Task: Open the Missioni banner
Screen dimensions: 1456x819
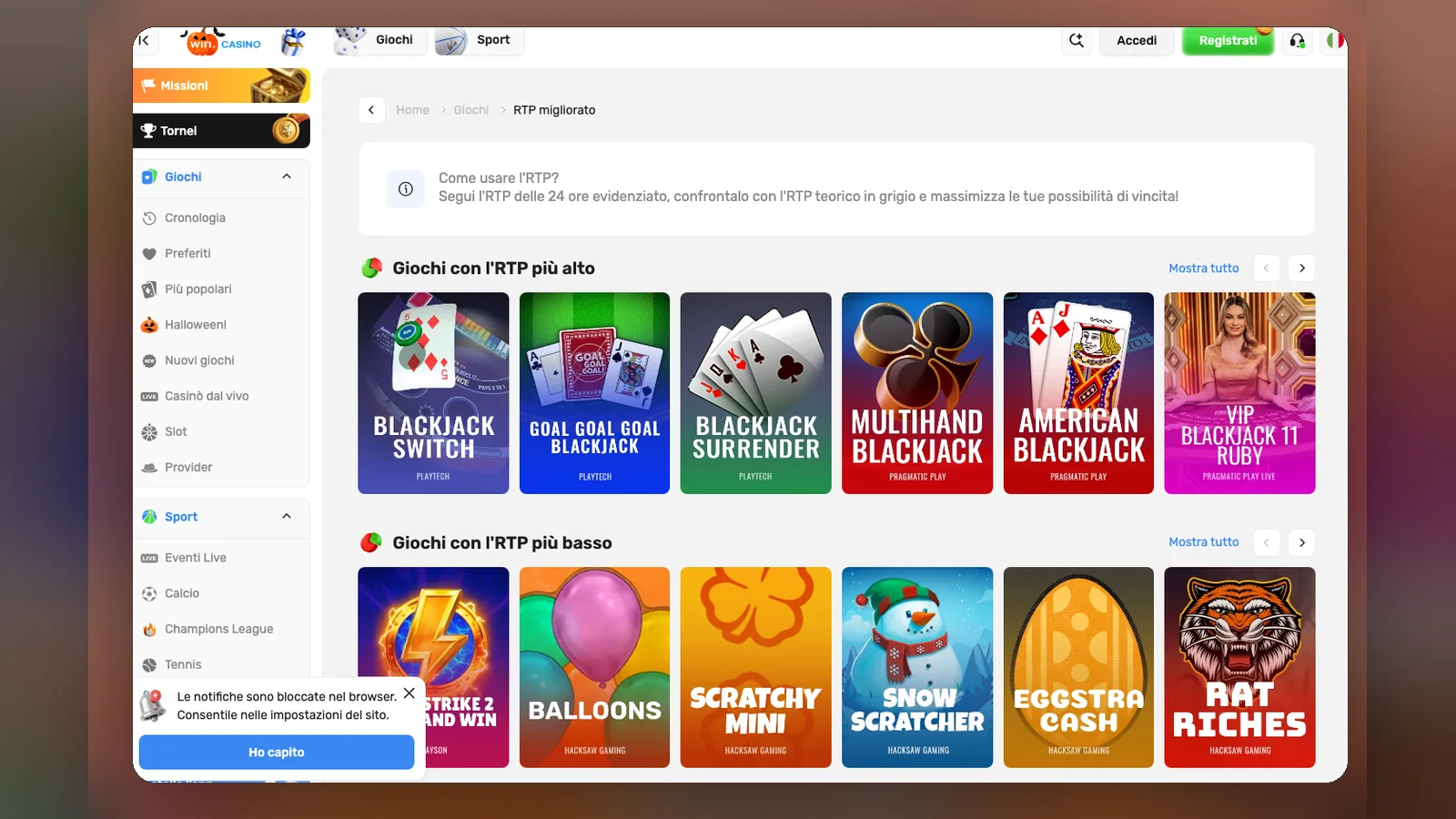Action: pos(221,86)
